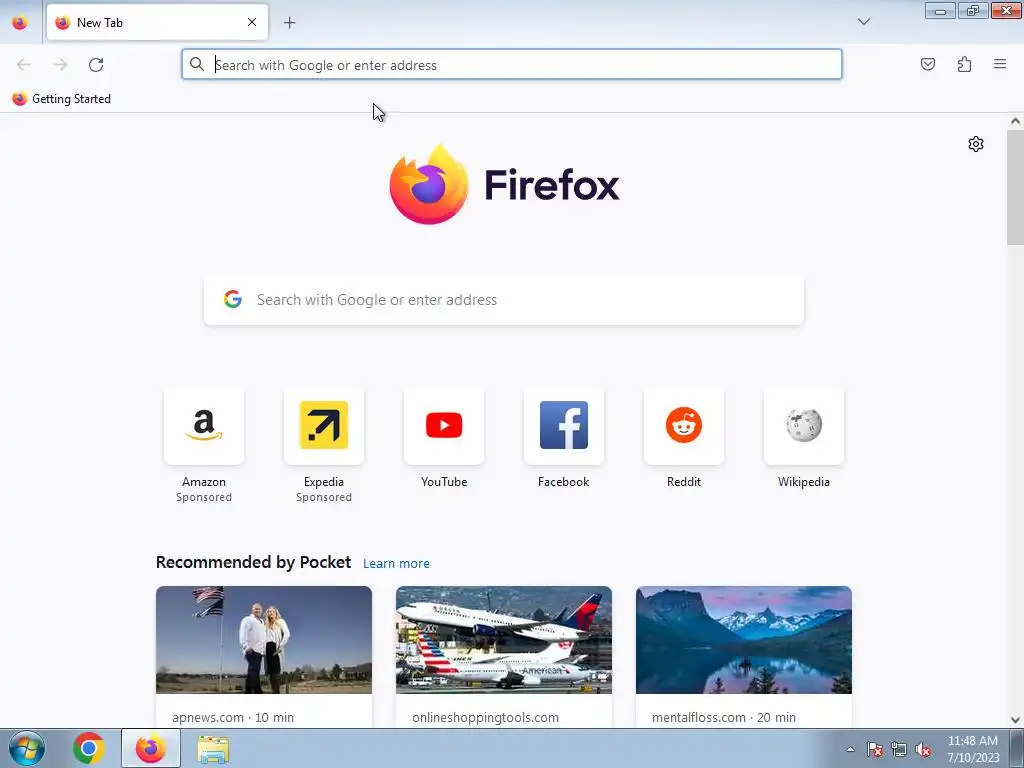Open Windows Explorer from taskbar
1024x768 pixels.
[213, 749]
